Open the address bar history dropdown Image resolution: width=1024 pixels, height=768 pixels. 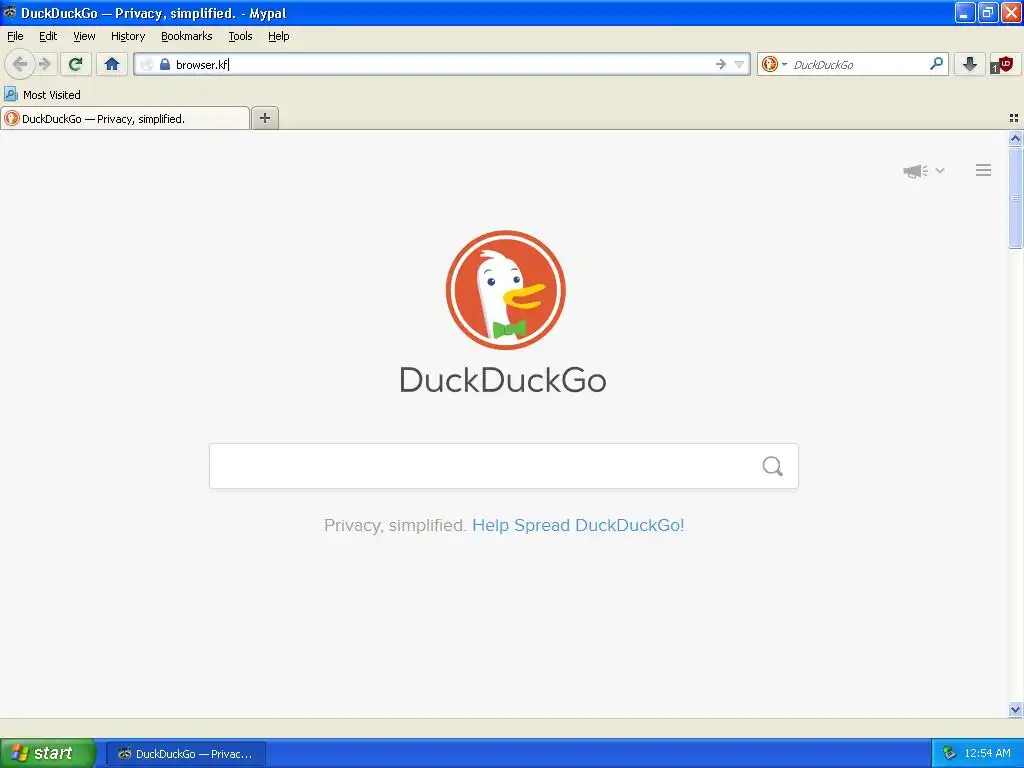(739, 64)
